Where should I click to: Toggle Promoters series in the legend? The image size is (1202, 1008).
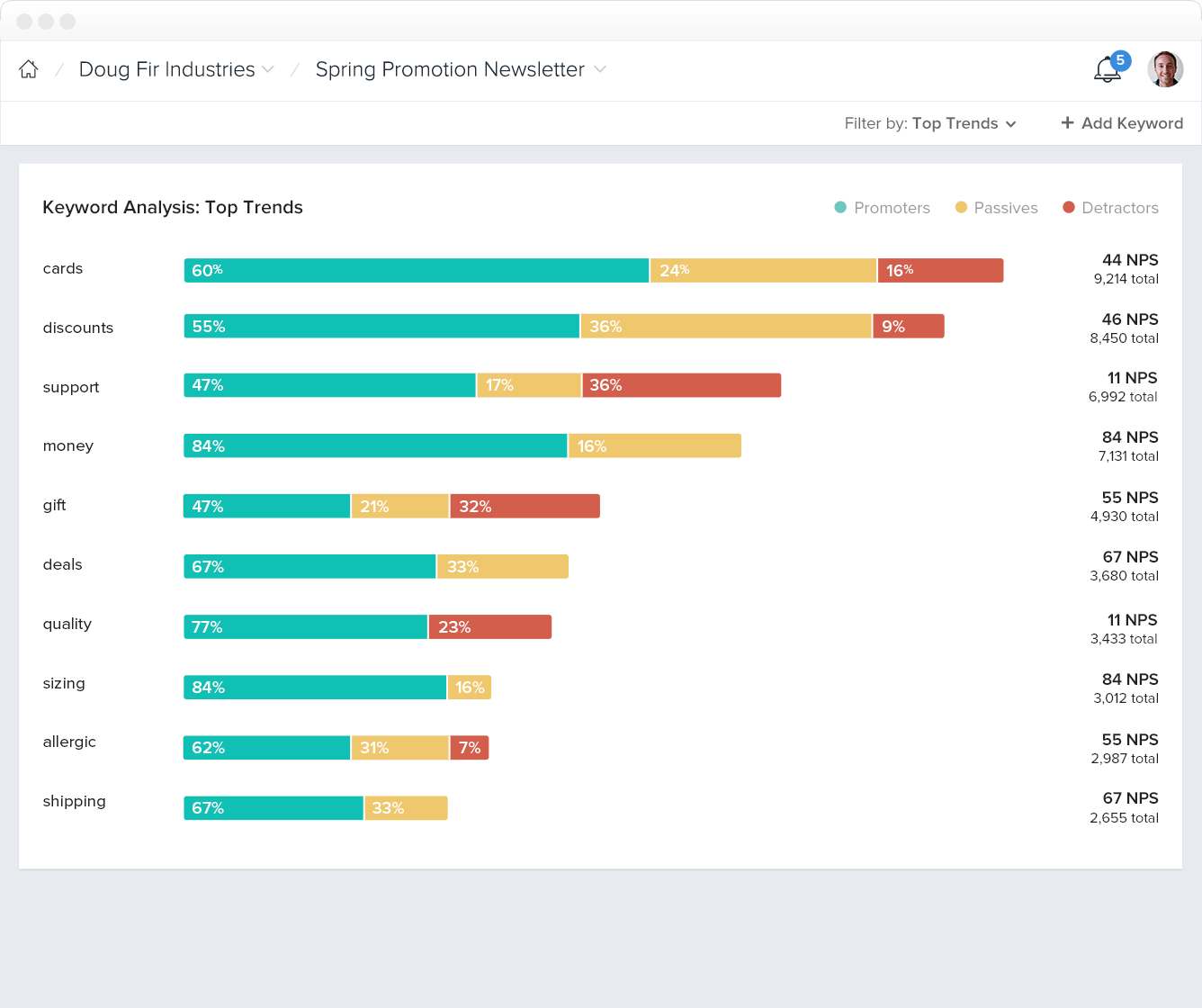coord(882,208)
